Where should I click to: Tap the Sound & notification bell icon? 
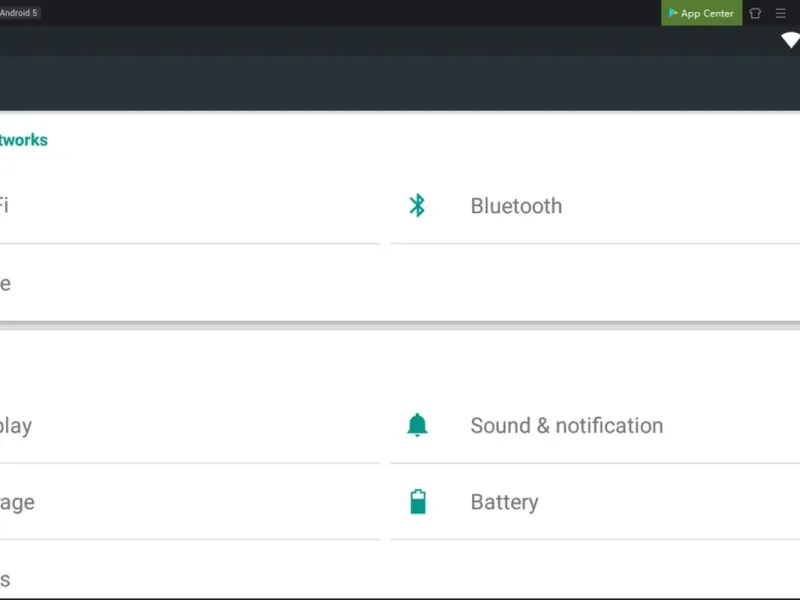point(418,425)
